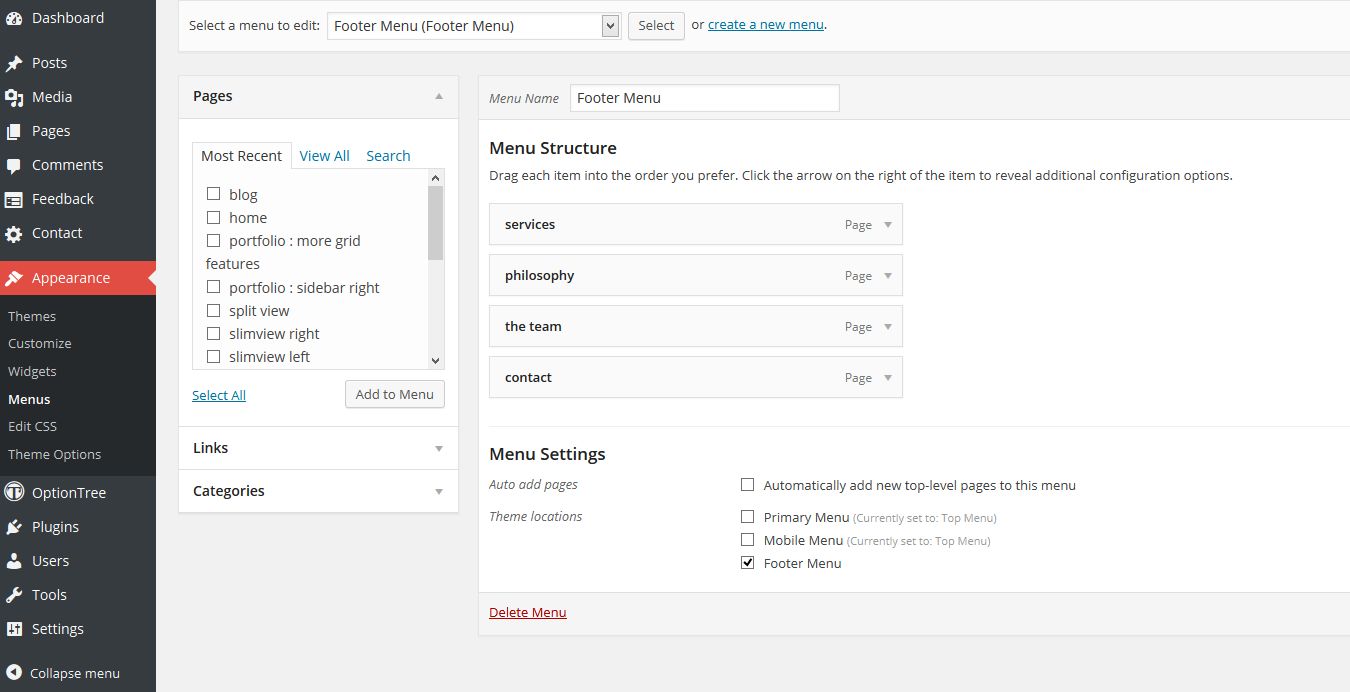Open Widgets in the Appearance submenu
The width and height of the screenshot is (1350, 692).
(x=32, y=371)
